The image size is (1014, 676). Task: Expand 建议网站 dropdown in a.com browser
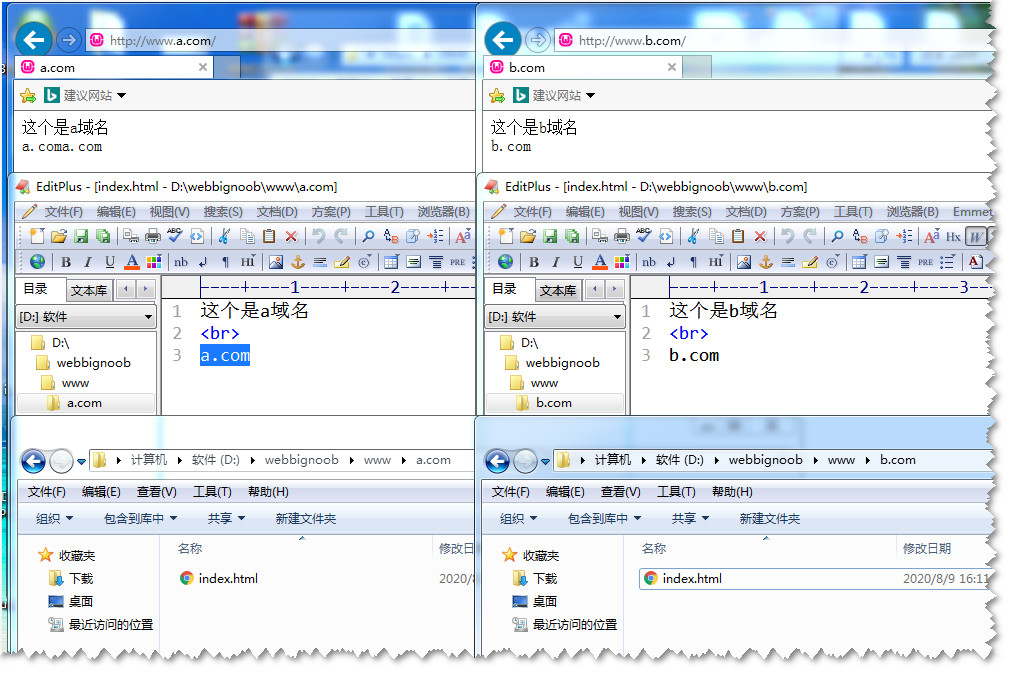[122, 96]
